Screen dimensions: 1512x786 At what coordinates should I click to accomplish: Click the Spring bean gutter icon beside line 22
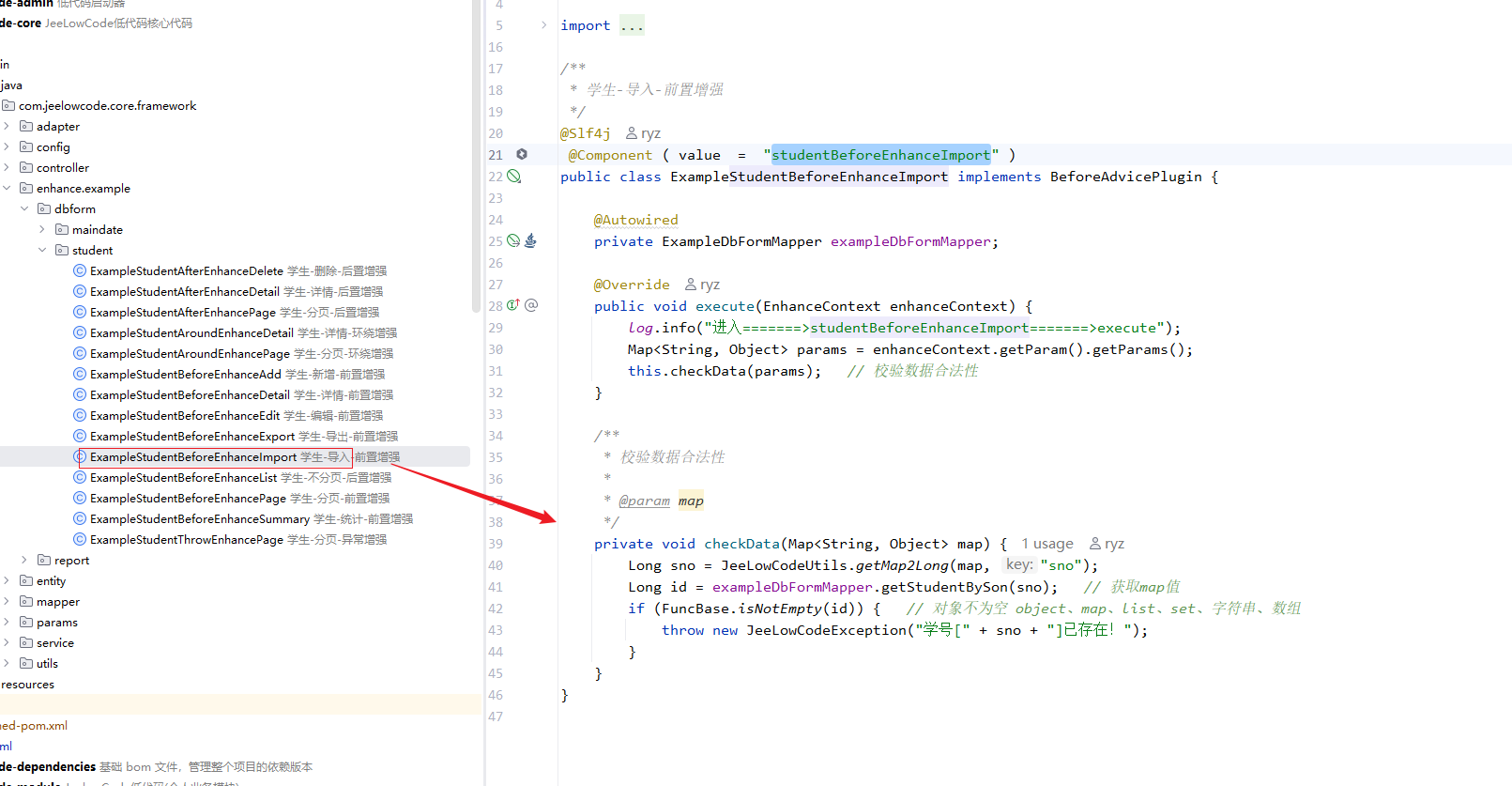point(513,176)
